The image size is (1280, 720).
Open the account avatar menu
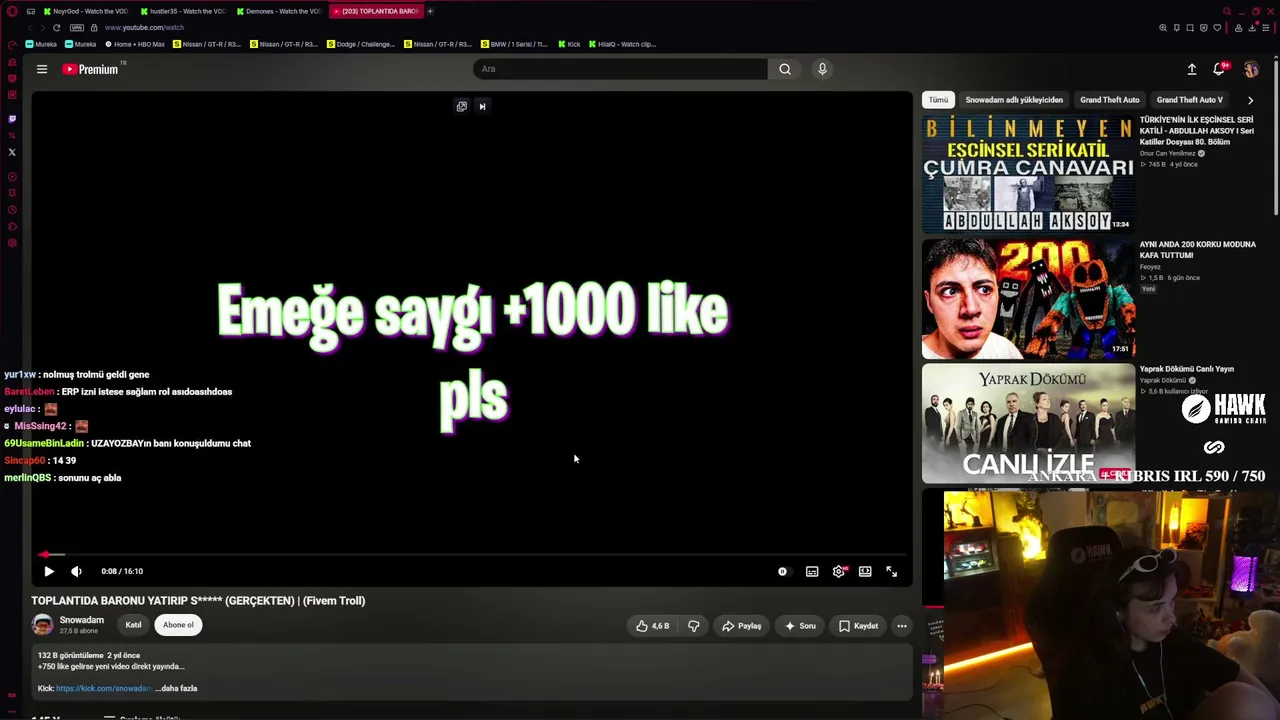click(x=1251, y=69)
